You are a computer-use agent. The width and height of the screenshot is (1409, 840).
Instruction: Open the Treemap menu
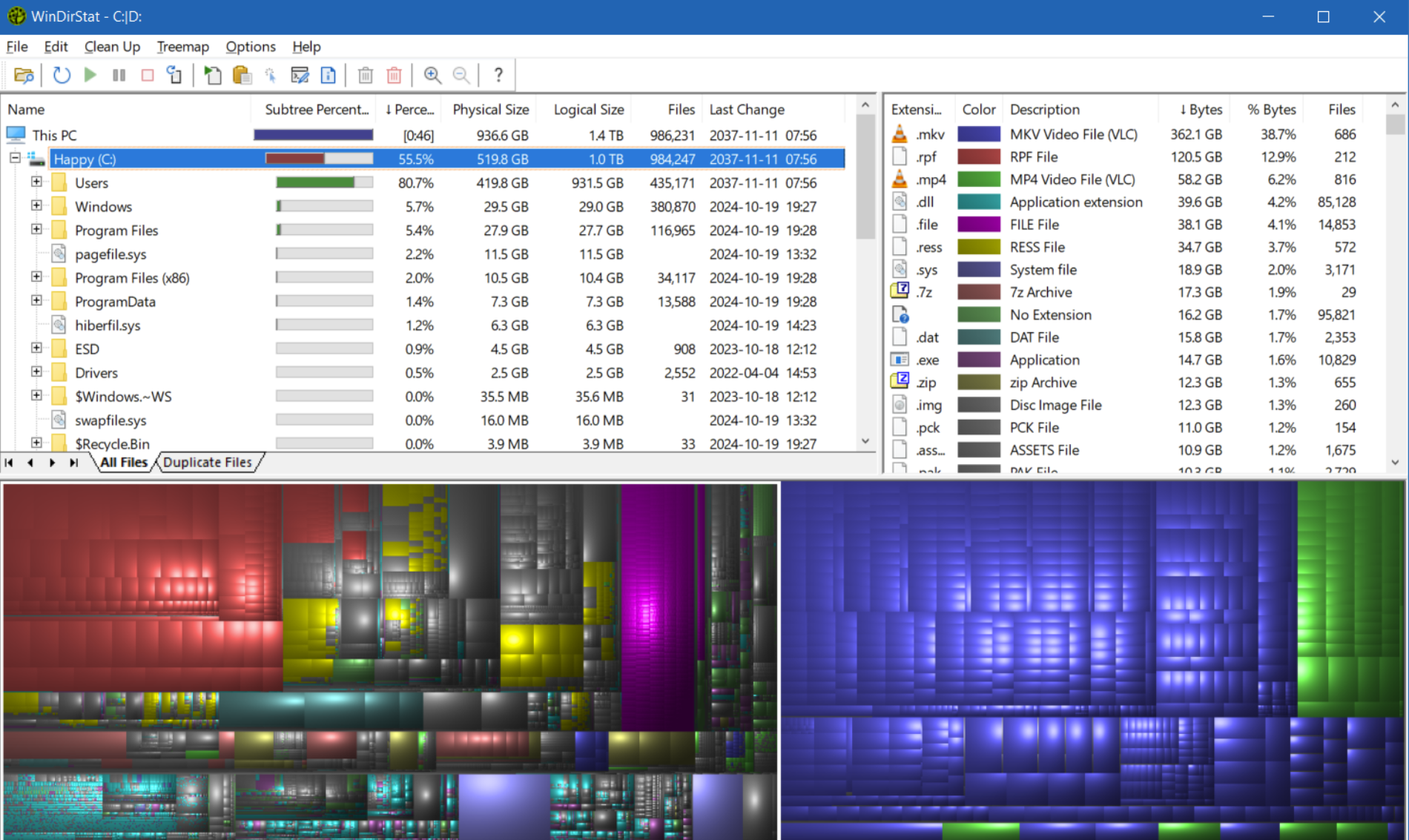pos(182,47)
